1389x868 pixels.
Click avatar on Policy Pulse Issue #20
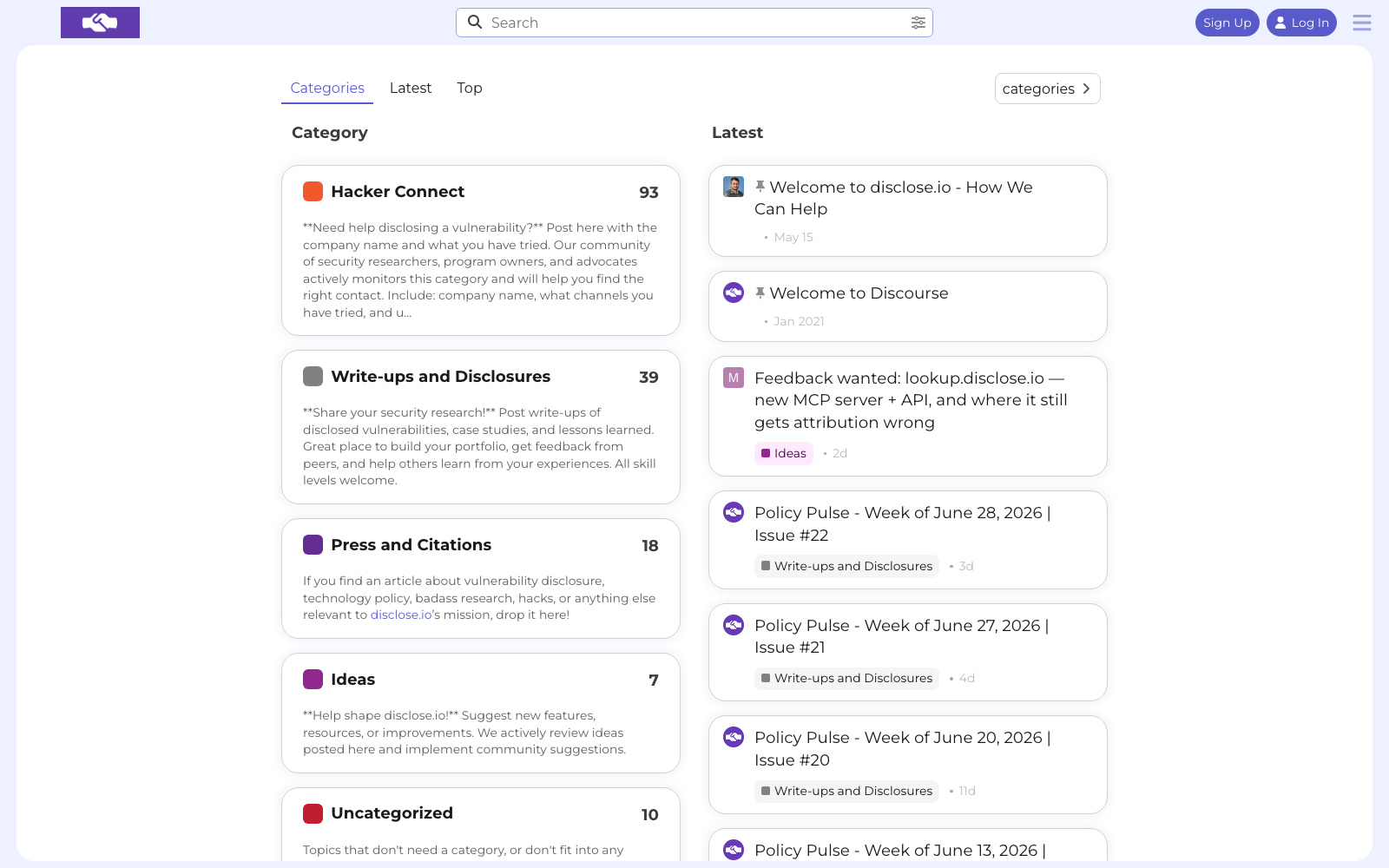[x=734, y=737]
